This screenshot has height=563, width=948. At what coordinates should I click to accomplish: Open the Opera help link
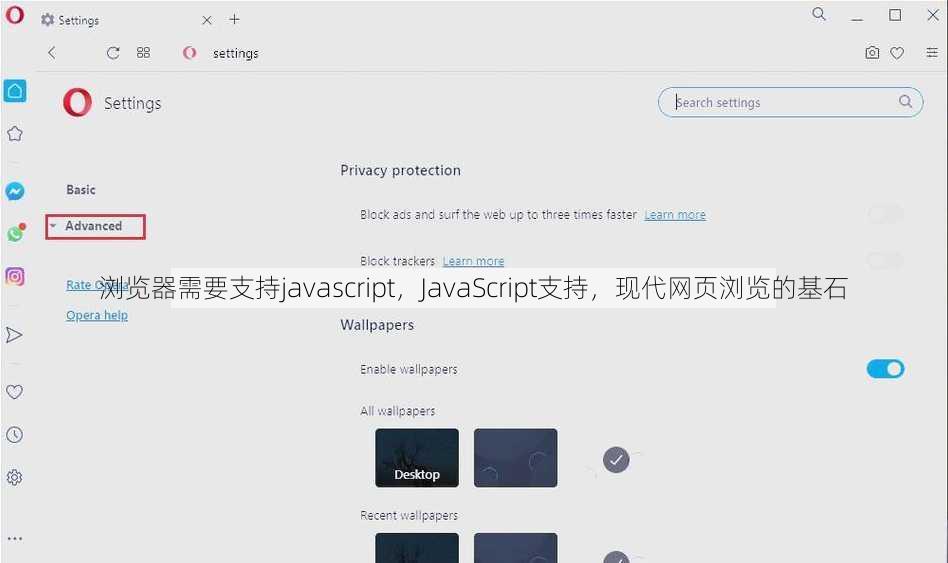[97, 315]
